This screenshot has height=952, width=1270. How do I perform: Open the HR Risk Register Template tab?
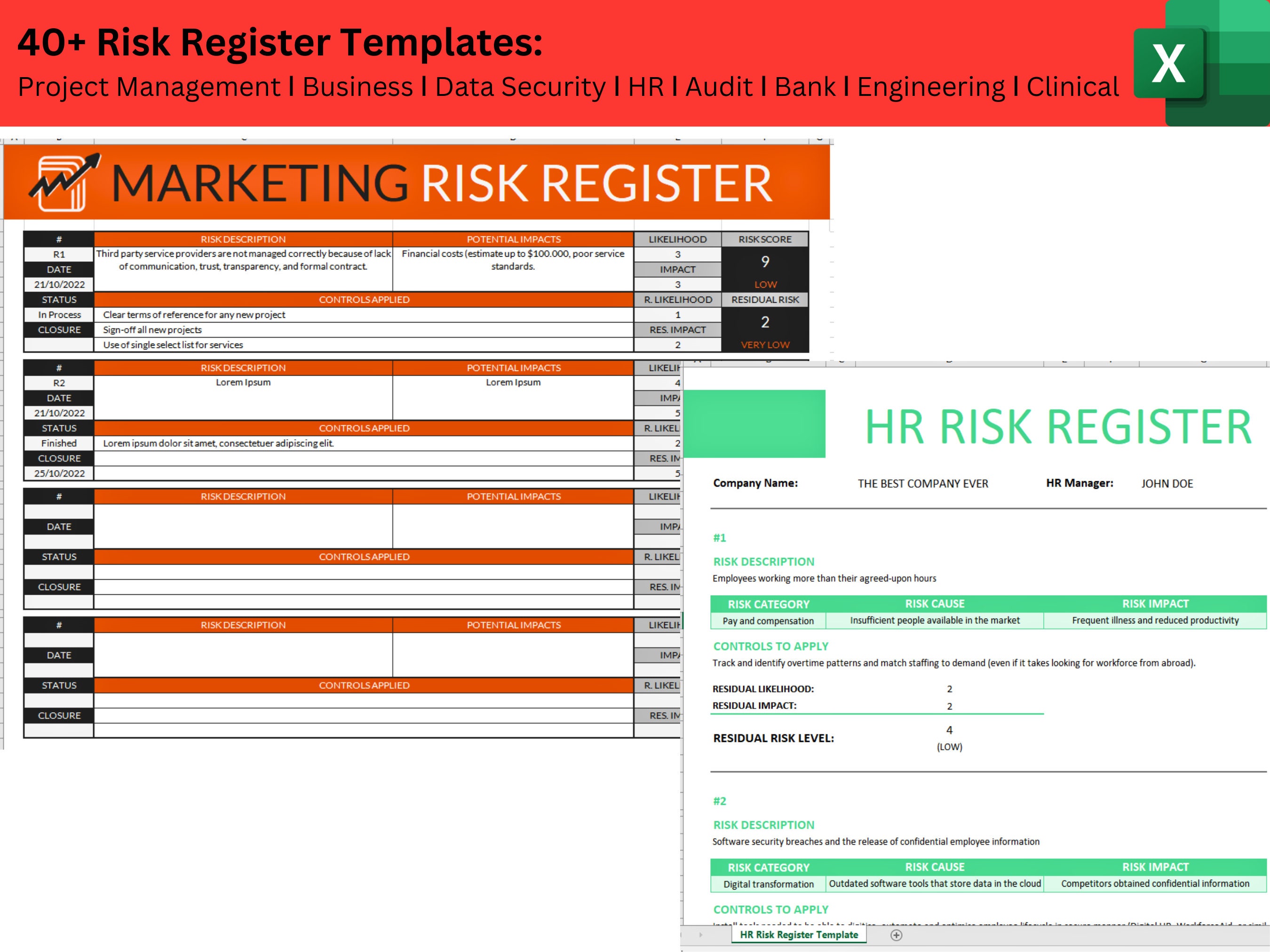click(x=799, y=935)
